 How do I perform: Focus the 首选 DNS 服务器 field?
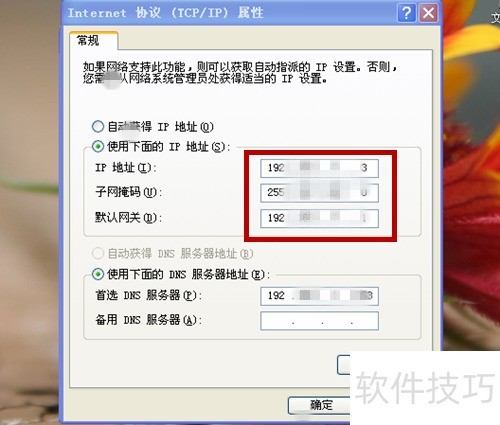(319, 296)
